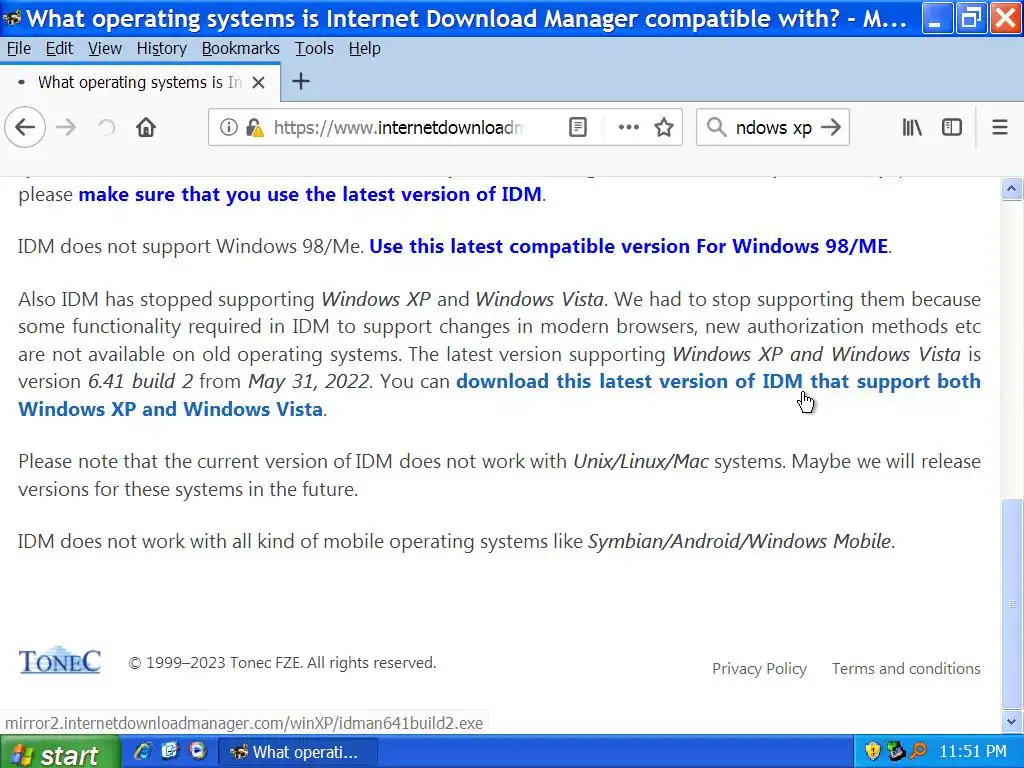The width and height of the screenshot is (1024, 768).
Task: Open 'Use this latest compatible version For Windows 98/ME' link
Action: coord(628,246)
